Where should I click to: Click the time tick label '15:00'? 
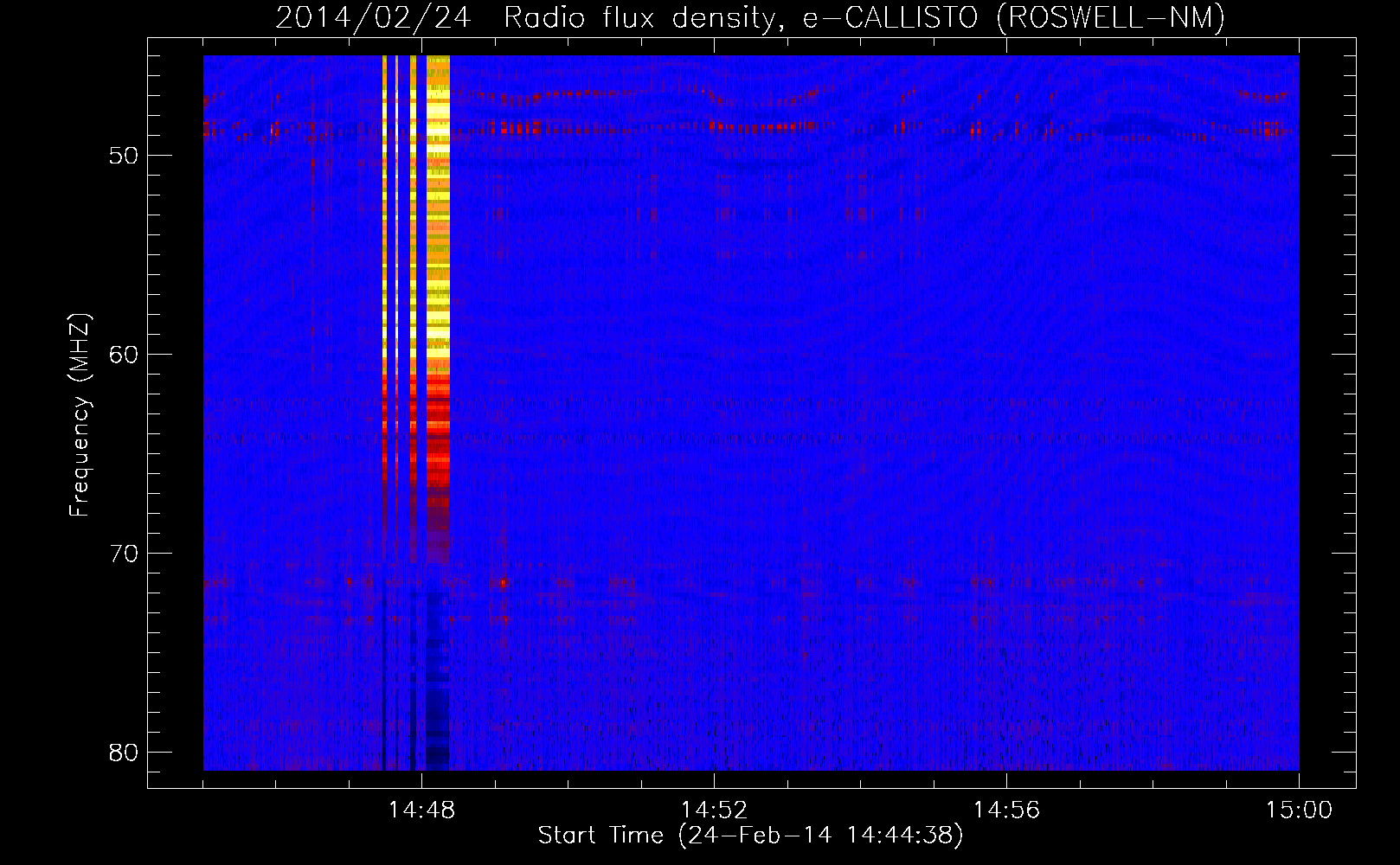point(1299,811)
